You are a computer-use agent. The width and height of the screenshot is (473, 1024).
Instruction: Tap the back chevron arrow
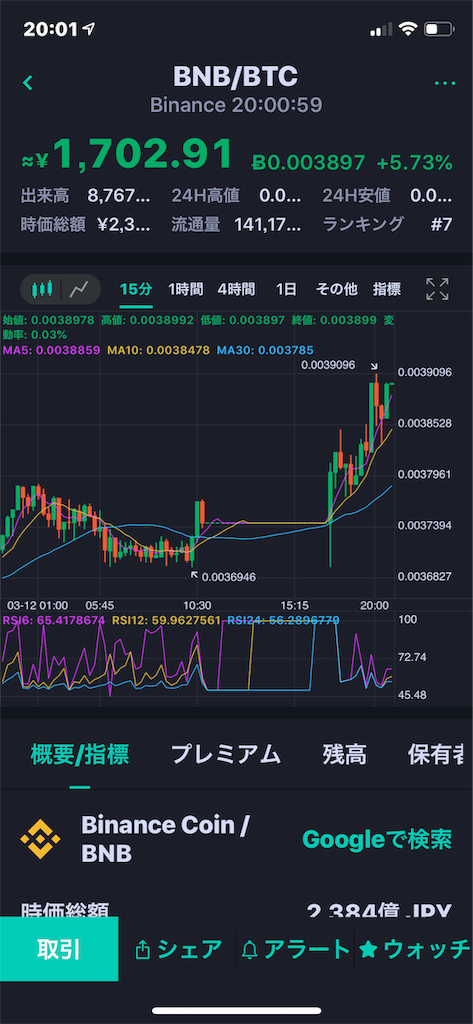pos(27,83)
